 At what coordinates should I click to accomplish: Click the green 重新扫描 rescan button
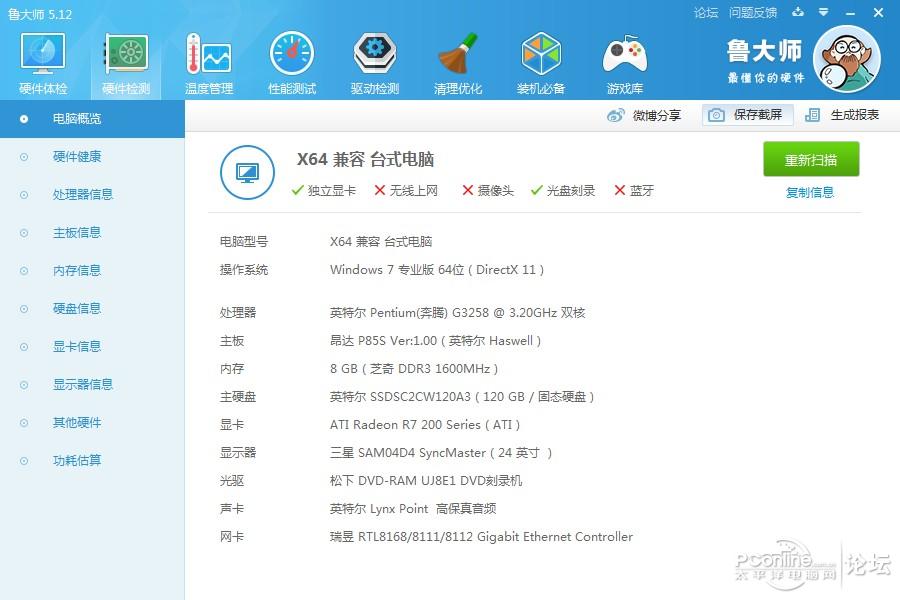(x=811, y=160)
